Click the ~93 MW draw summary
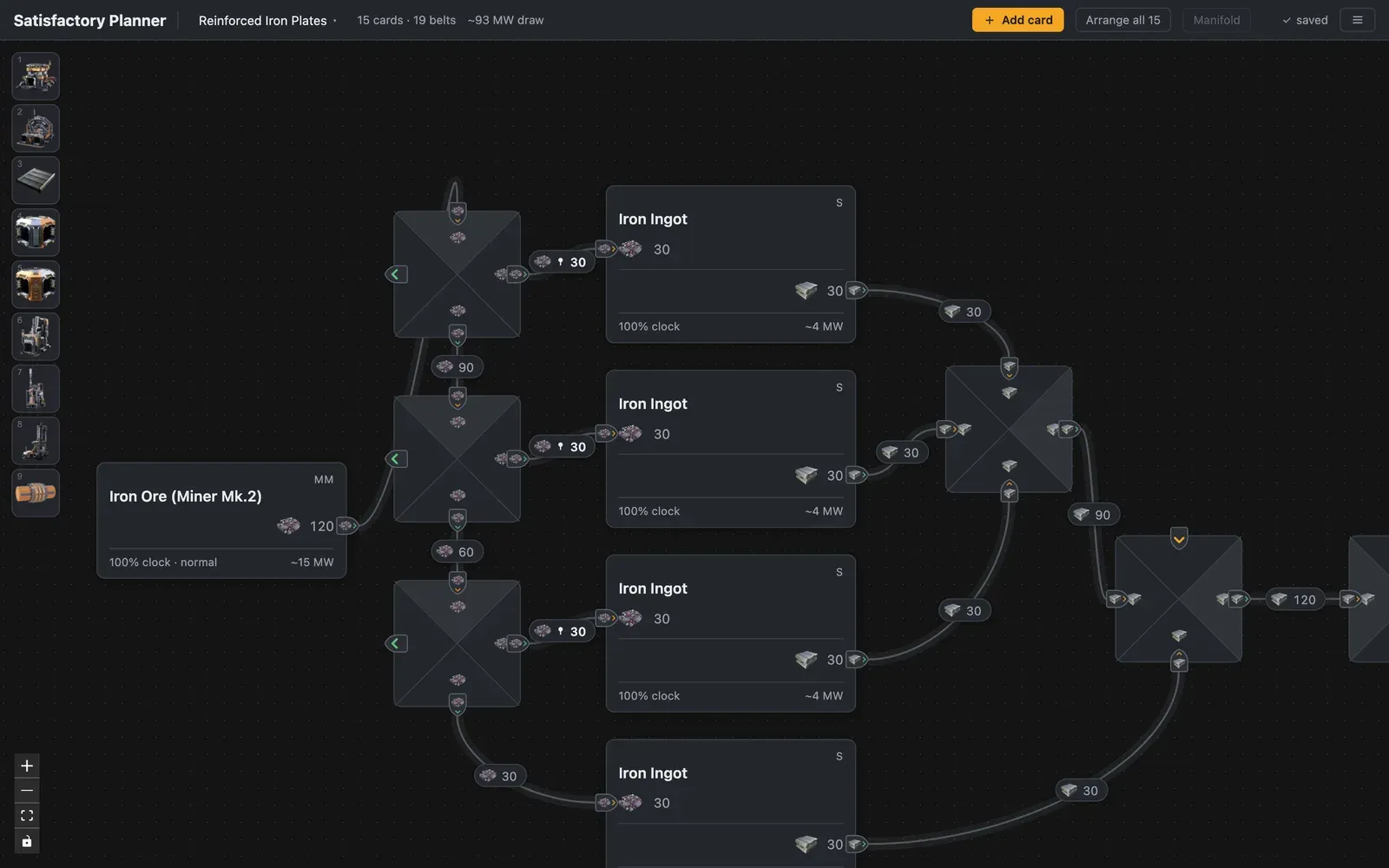The image size is (1389, 868). [506, 20]
